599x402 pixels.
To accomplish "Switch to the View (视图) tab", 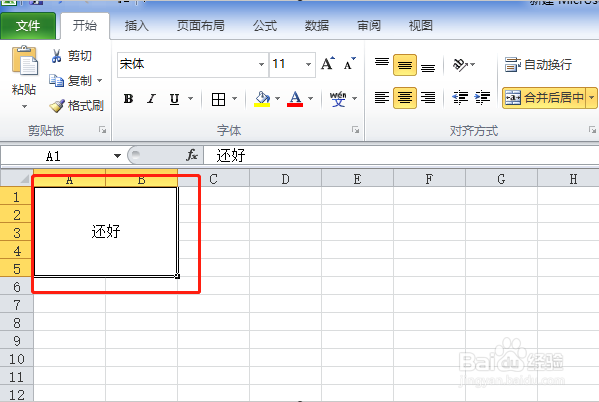I will pyautogui.click(x=420, y=26).
